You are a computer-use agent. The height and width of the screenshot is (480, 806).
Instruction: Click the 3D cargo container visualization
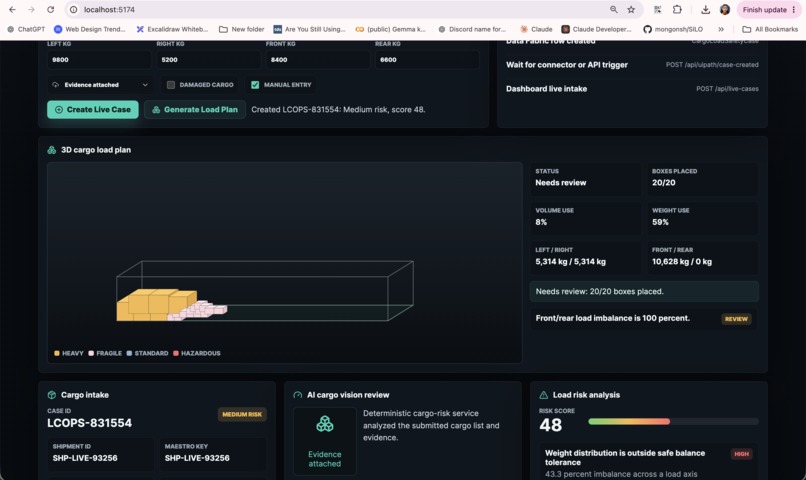(x=265, y=291)
